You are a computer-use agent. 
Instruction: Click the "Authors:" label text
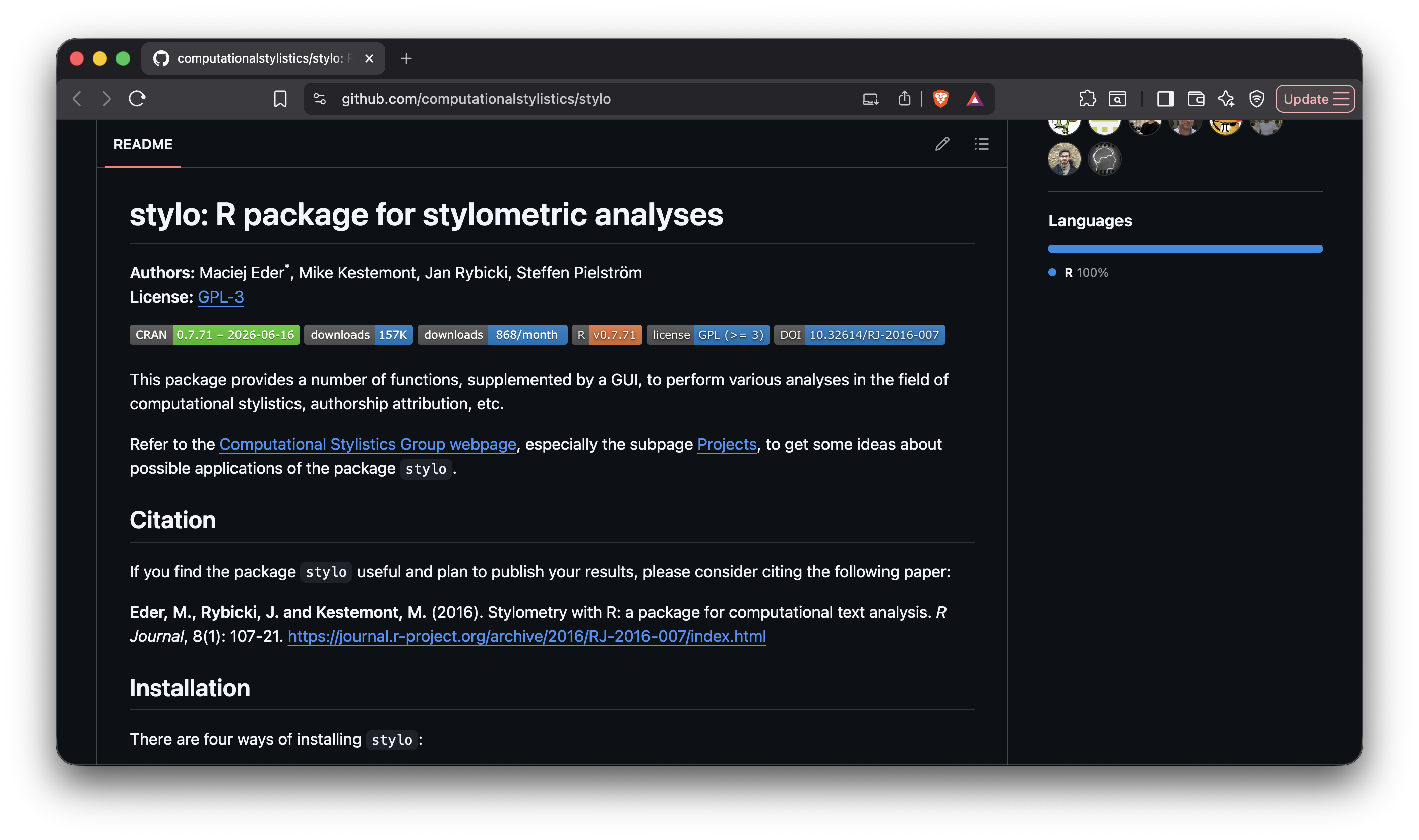point(162,273)
